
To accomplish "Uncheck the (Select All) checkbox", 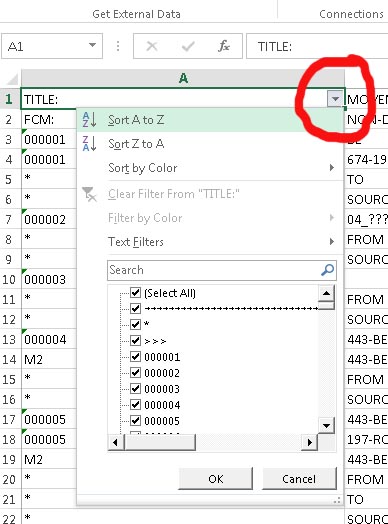I will pyautogui.click(x=135, y=292).
